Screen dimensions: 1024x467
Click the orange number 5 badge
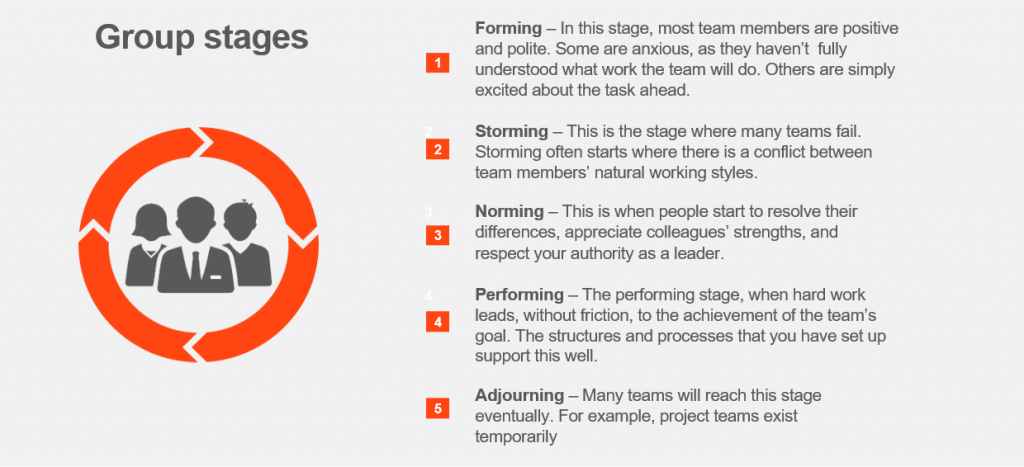pyautogui.click(x=438, y=409)
